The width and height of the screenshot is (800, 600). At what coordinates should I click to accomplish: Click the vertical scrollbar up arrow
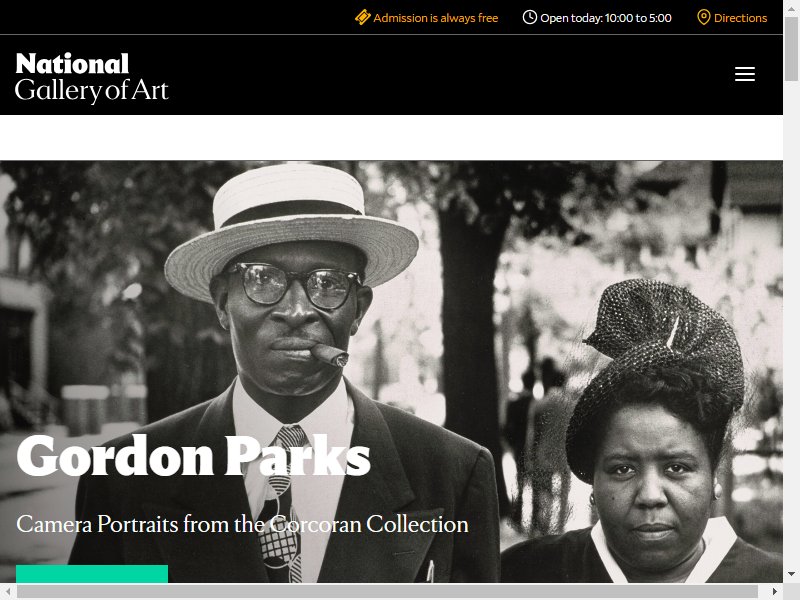click(791, 7)
